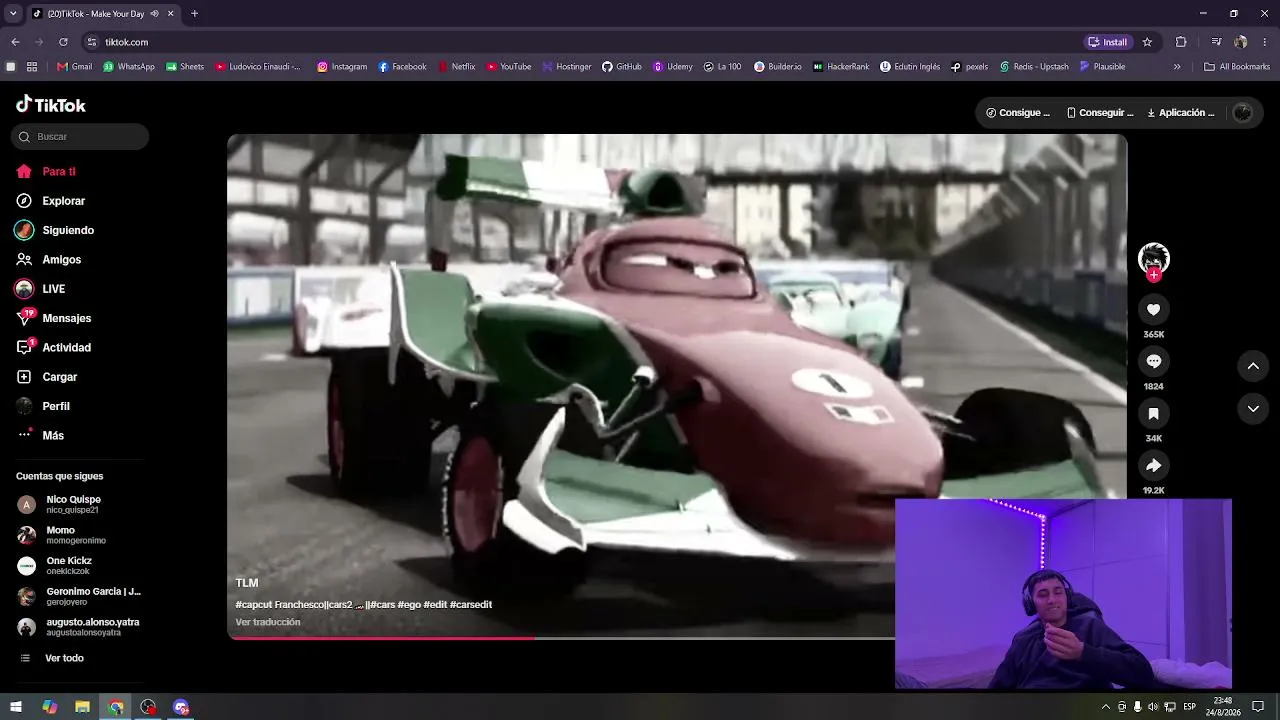Like the video with the heart icon
Image resolution: width=1280 pixels, height=720 pixels.
point(1153,310)
